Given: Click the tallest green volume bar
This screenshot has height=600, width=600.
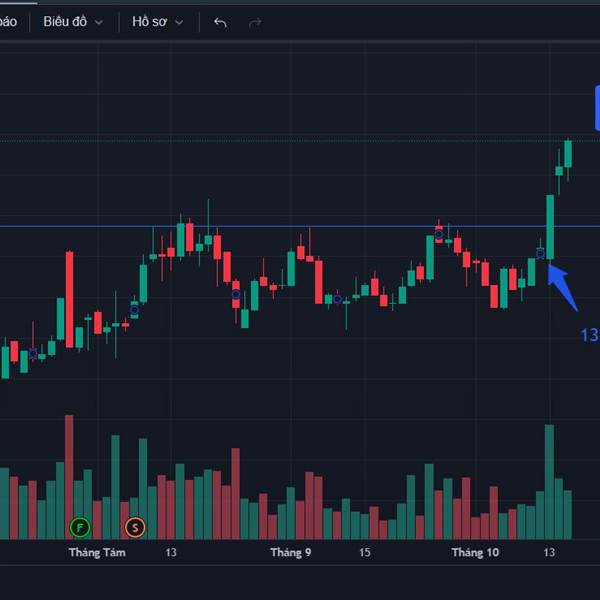Looking at the screenshot, I should pyautogui.click(x=549, y=482).
